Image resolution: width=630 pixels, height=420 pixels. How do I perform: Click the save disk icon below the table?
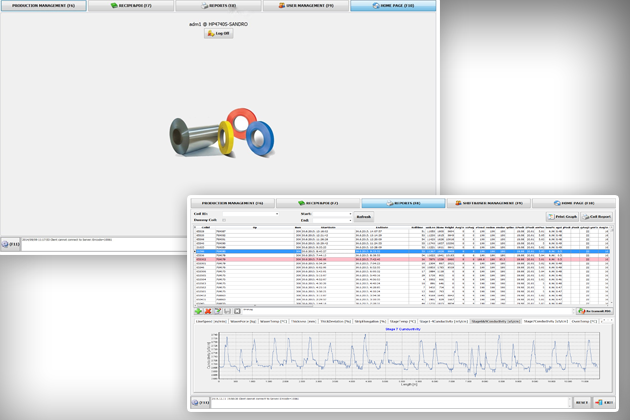tap(226, 312)
